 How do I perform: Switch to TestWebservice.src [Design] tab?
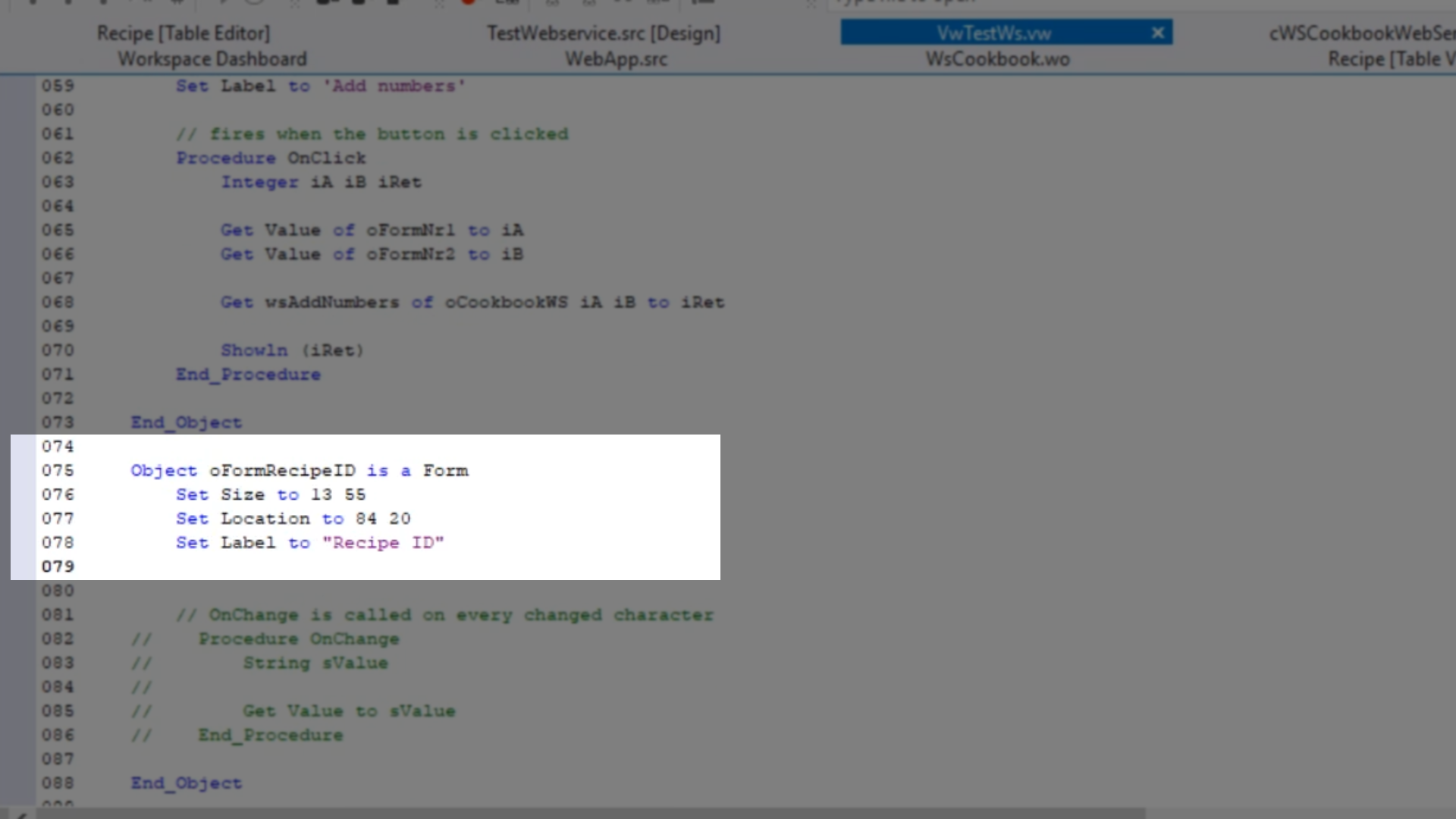(x=604, y=33)
